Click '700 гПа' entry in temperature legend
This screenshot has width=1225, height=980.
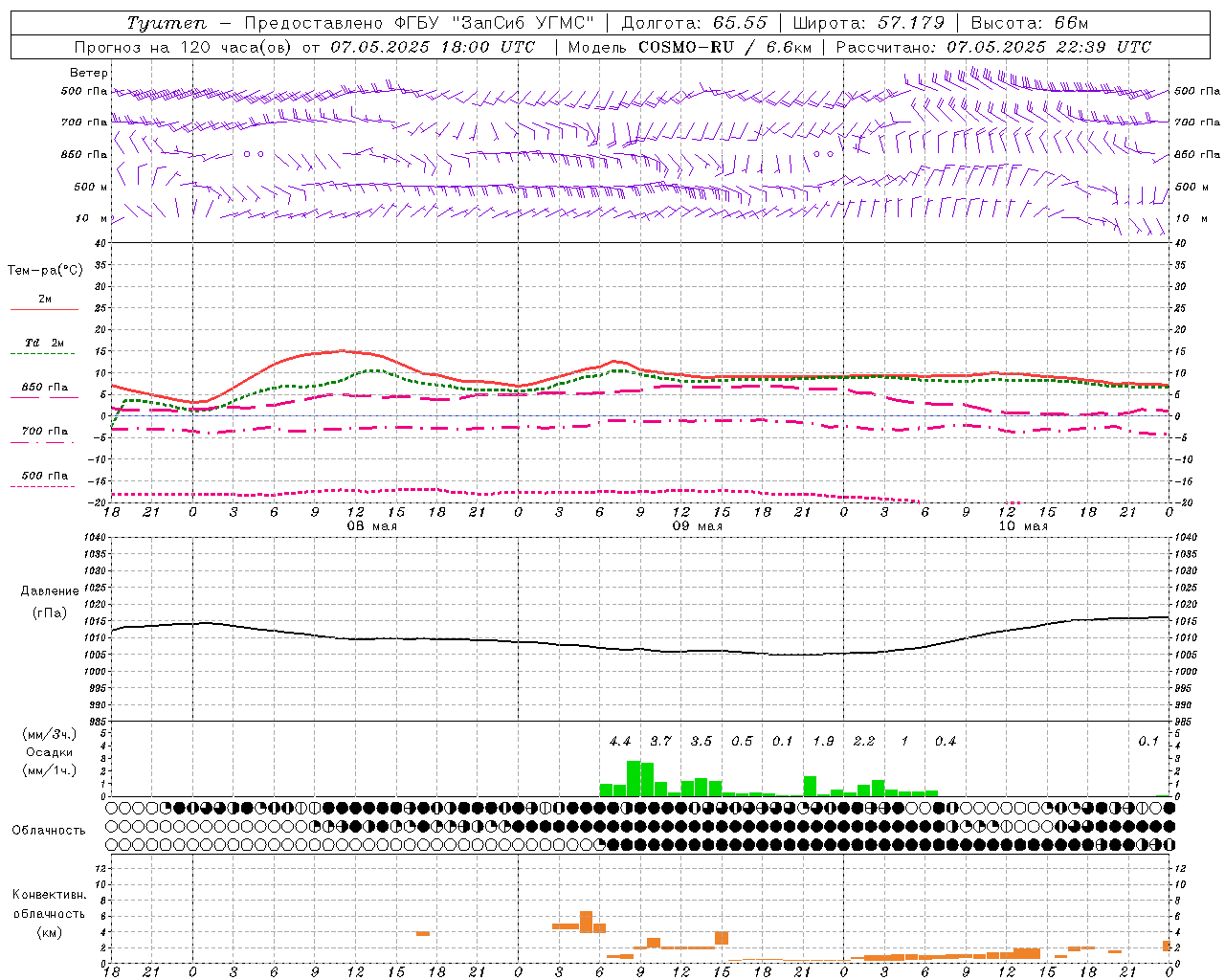[x=45, y=432]
